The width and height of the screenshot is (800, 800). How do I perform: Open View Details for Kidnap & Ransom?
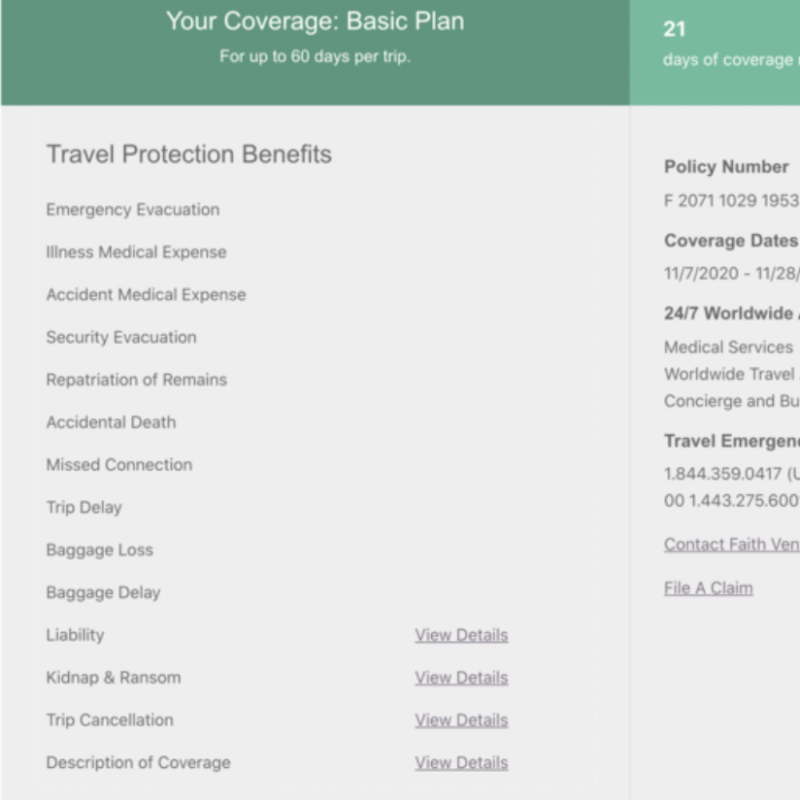tap(461, 678)
